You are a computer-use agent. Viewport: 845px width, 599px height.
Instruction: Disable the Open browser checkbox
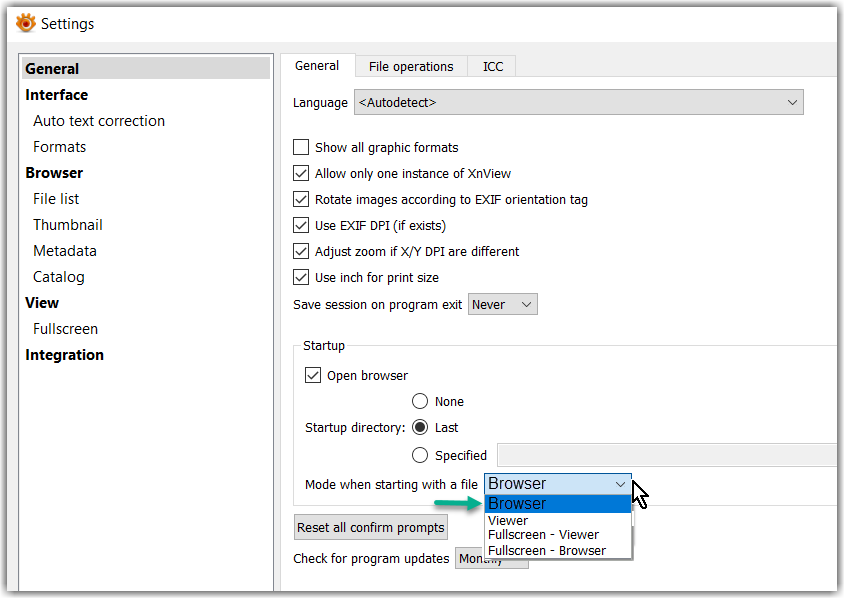pos(313,376)
